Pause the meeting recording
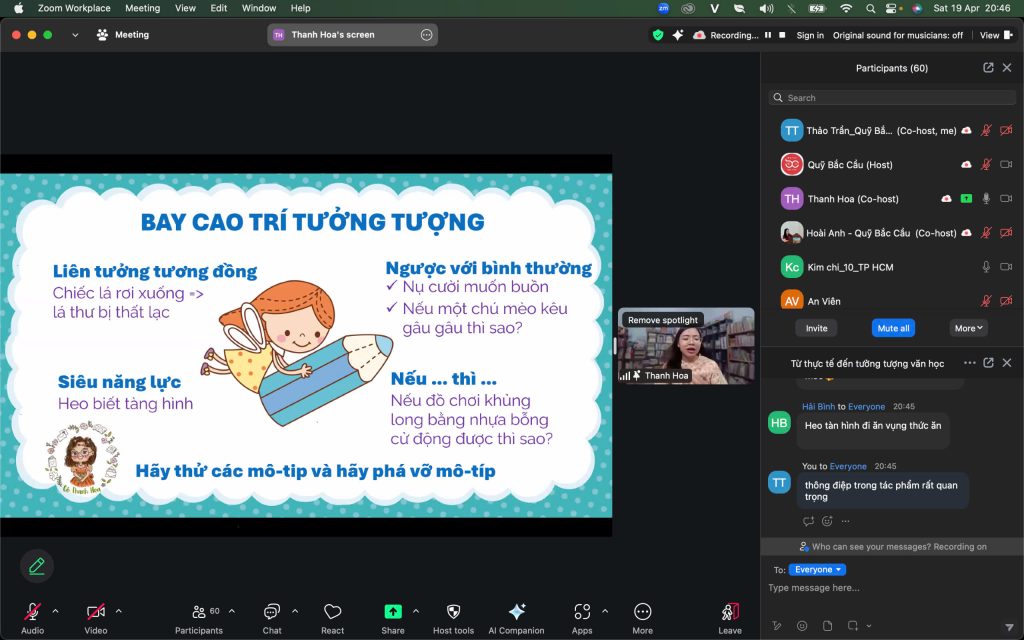1024x640 pixels. pos(768,35)
